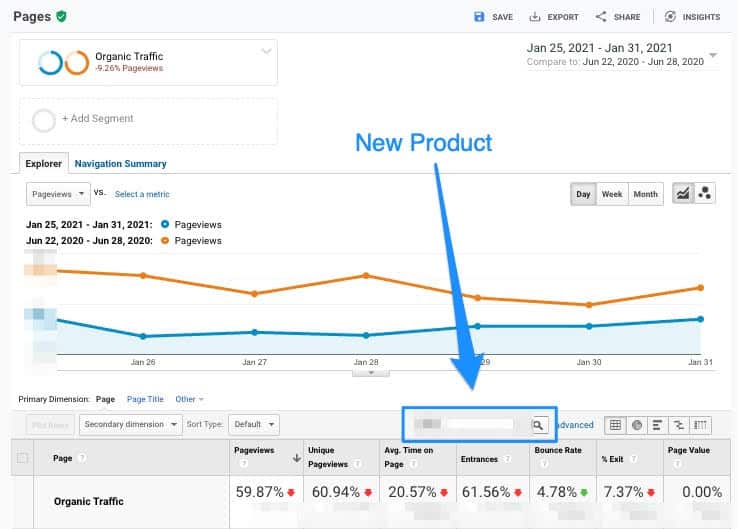Open the Sort Type Default dropdown
Image resolution: width=738 pixels, height=529 pixels.
pos(254,425)
